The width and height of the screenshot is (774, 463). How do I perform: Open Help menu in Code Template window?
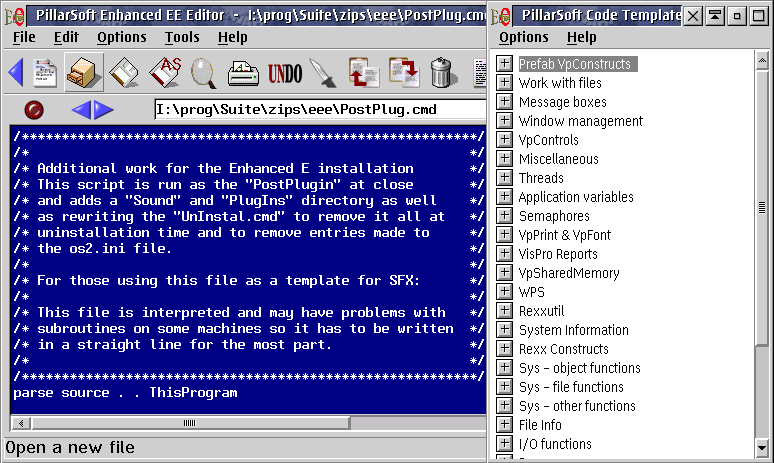[581, 38]
